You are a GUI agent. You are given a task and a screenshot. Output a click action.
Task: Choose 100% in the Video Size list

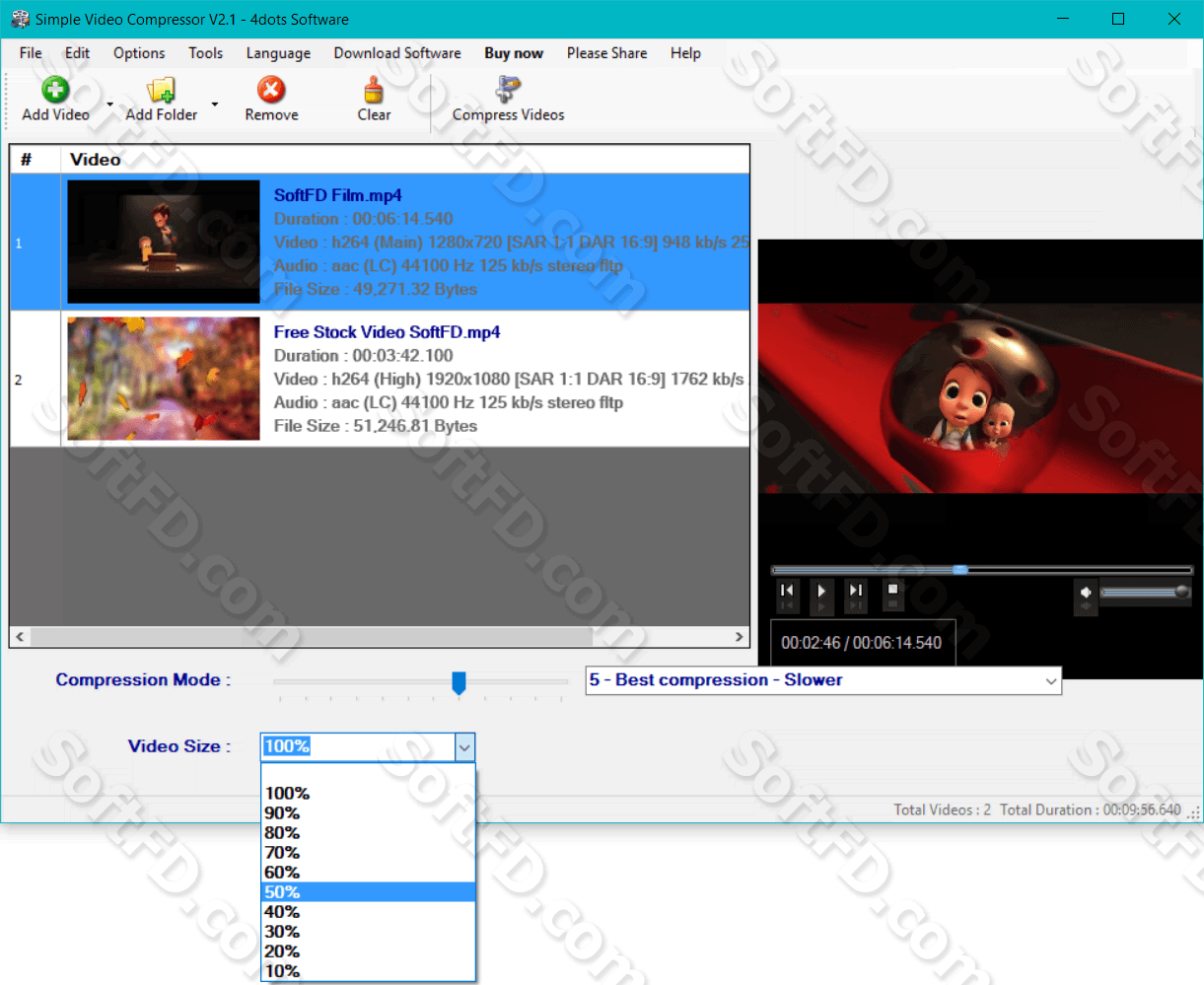coord(369,793)
